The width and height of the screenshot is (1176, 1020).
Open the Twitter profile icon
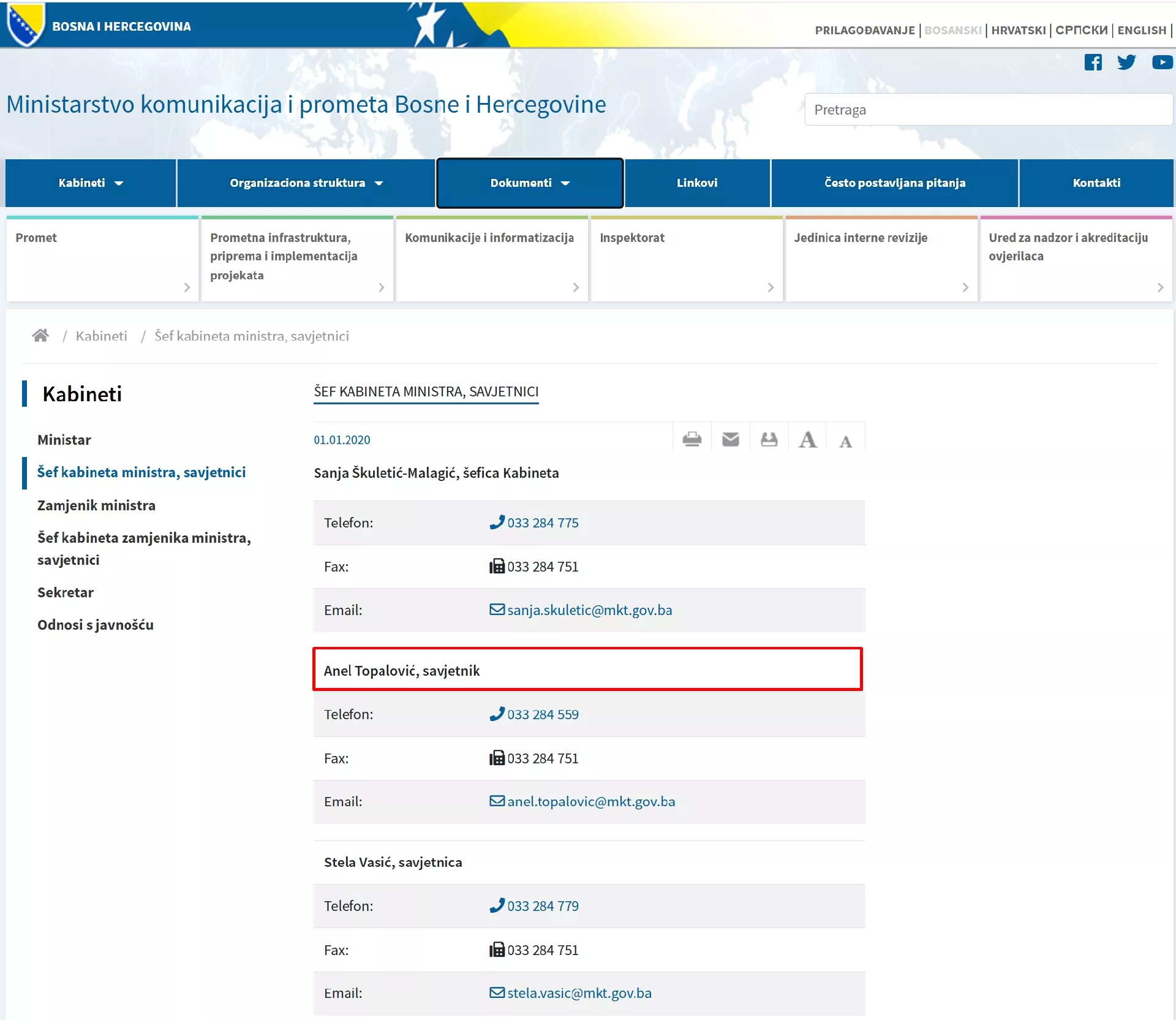click(x=1126, y=62)
